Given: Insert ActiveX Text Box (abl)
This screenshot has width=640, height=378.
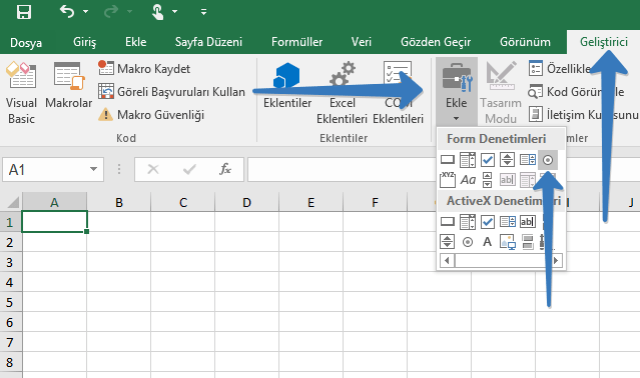Looking at the screenshot, I should [x=527, y=222].
